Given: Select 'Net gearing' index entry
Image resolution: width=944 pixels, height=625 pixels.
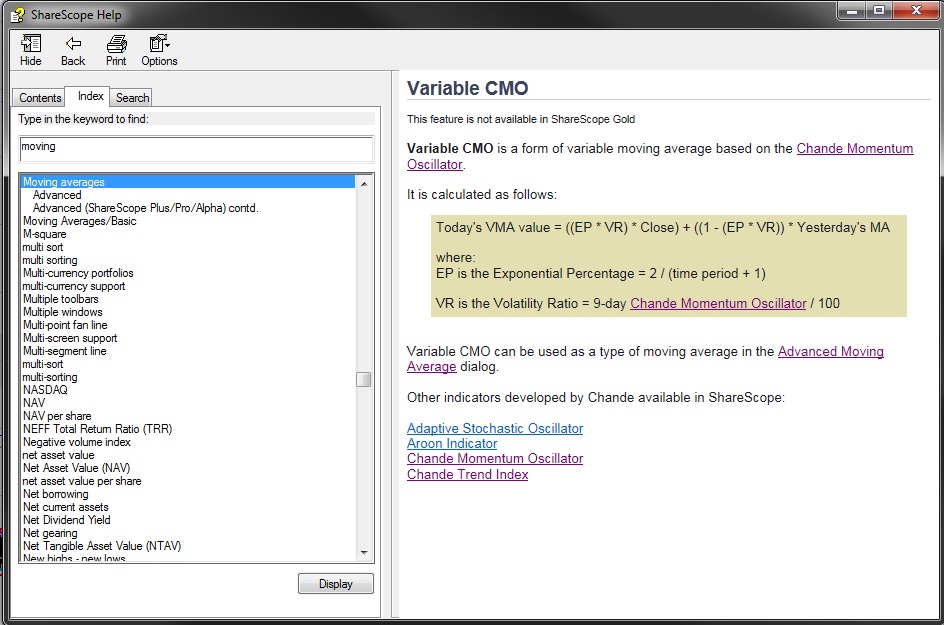Looking at the screenshot, I should point(50,533).
